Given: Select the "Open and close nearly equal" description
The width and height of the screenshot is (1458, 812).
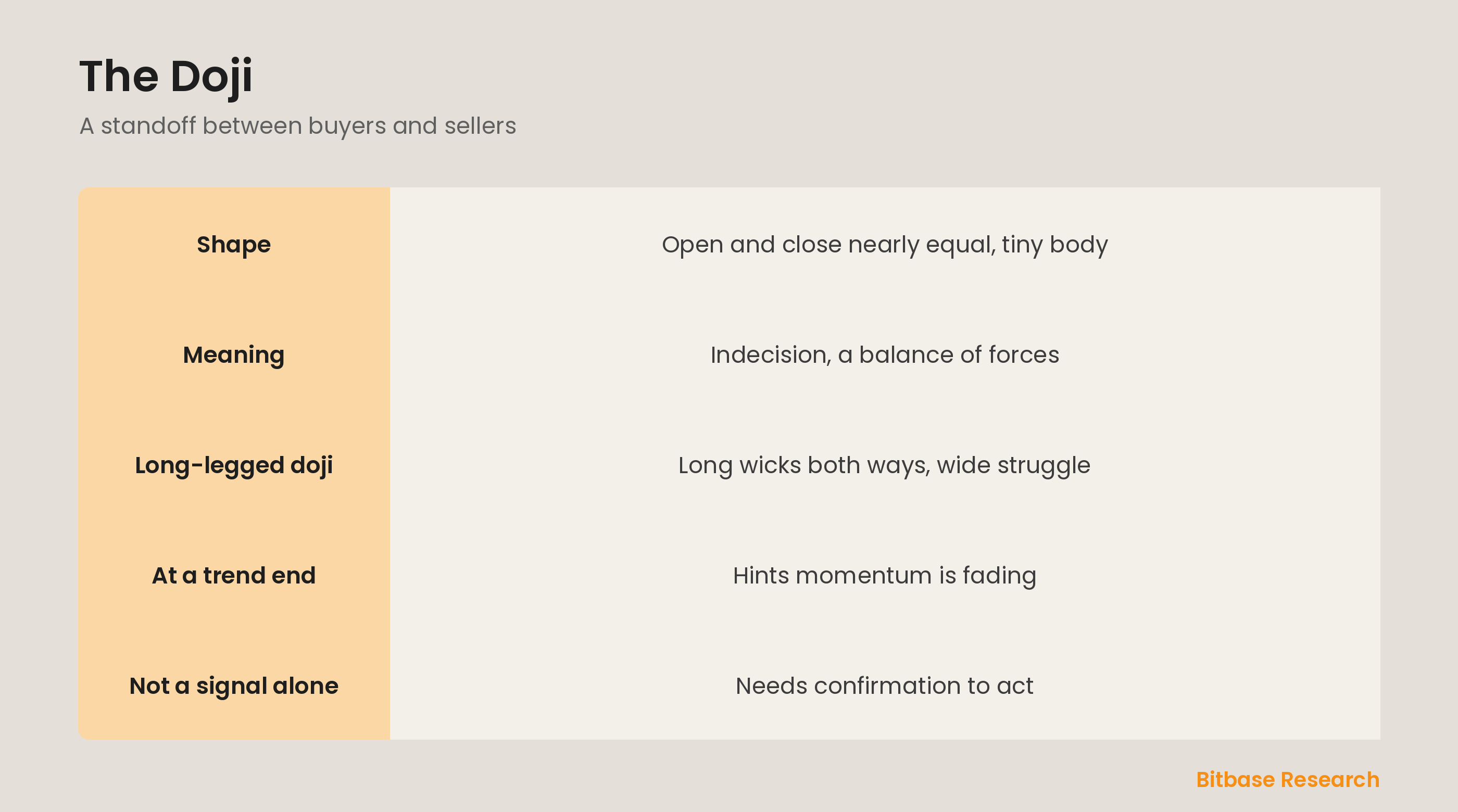Looking at the screenshot, I should (x=885, y=245).
